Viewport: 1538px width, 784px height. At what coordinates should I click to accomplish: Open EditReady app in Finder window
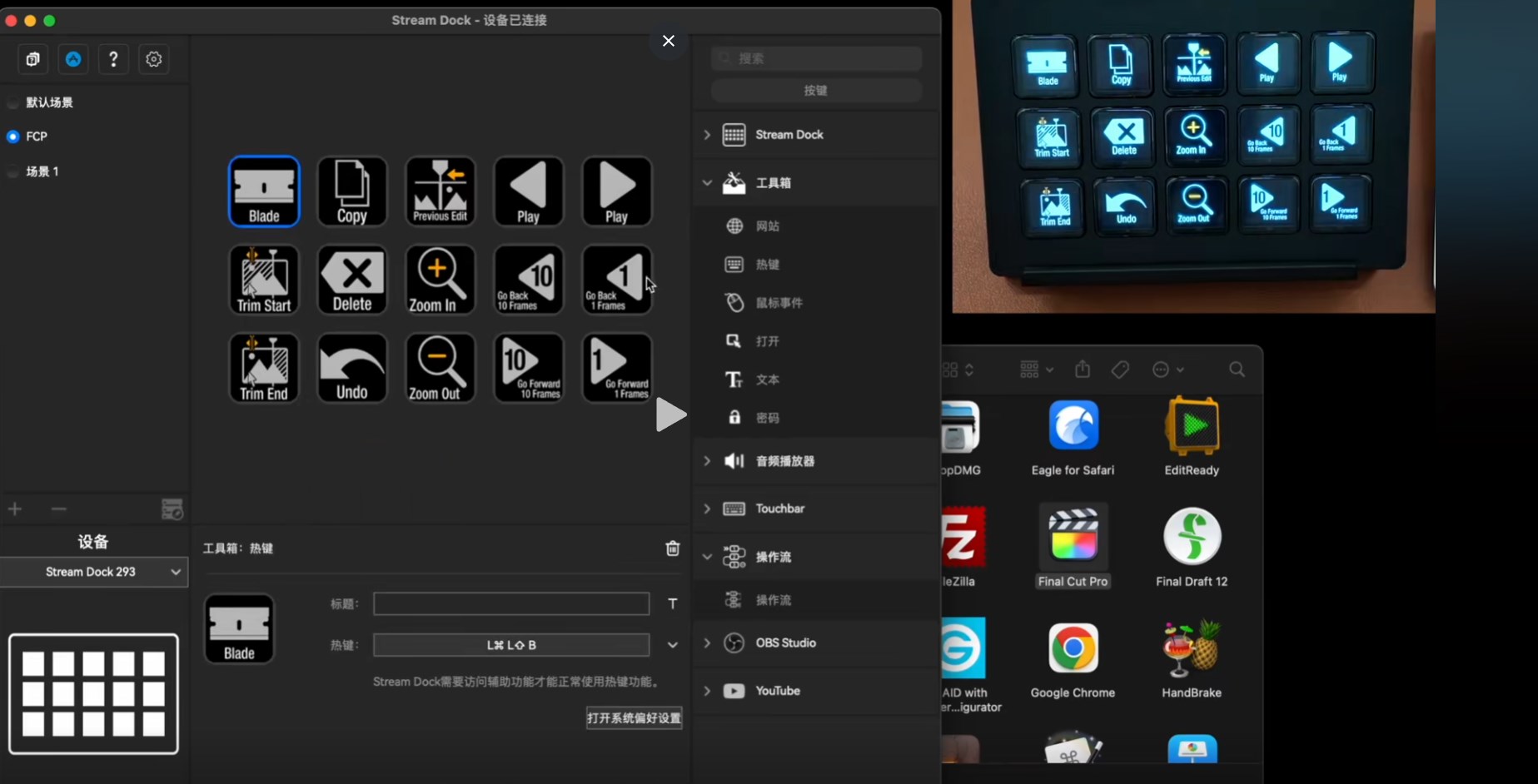[x=1192, y=437]
